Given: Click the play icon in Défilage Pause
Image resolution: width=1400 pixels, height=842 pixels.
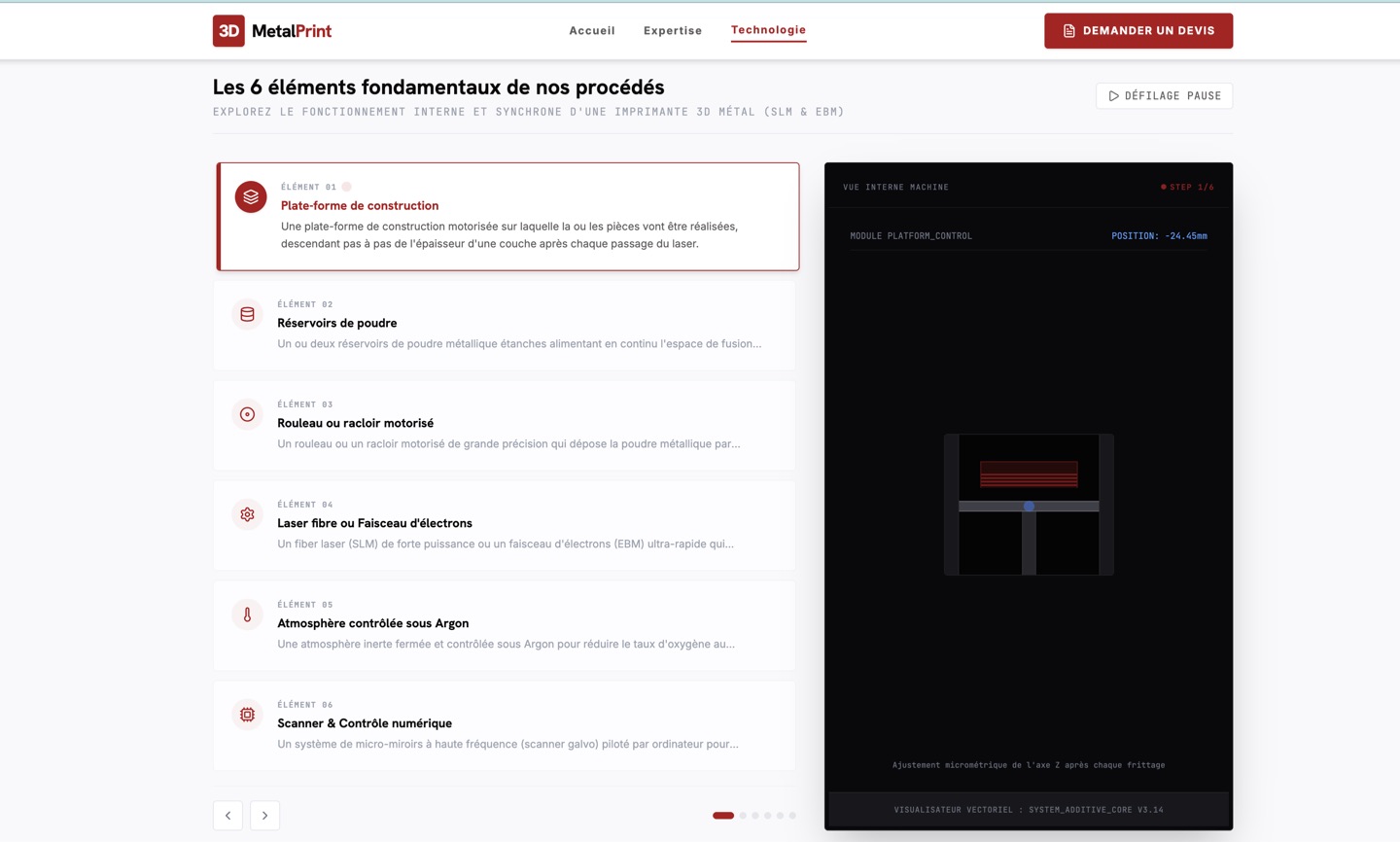Looking at the screenshot, I should click(1114, 96).
